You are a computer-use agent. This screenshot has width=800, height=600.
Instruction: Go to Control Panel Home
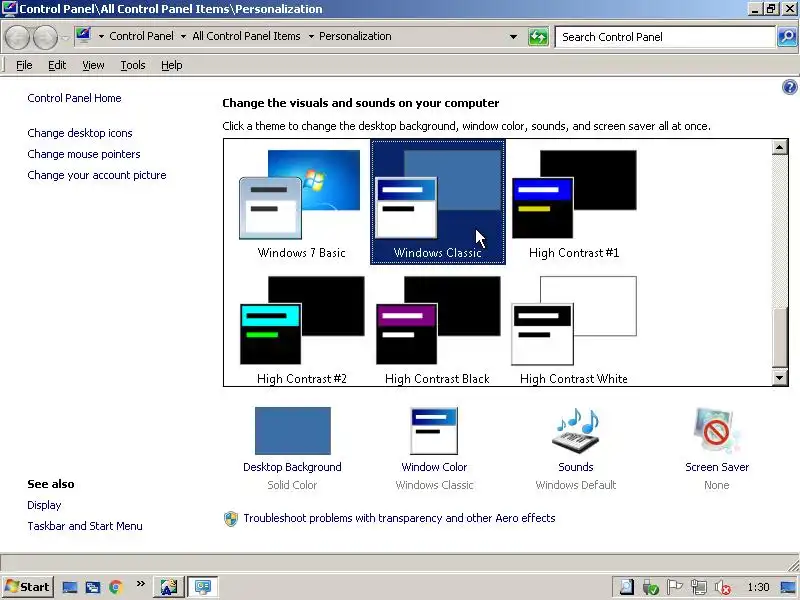pos(74,98)
